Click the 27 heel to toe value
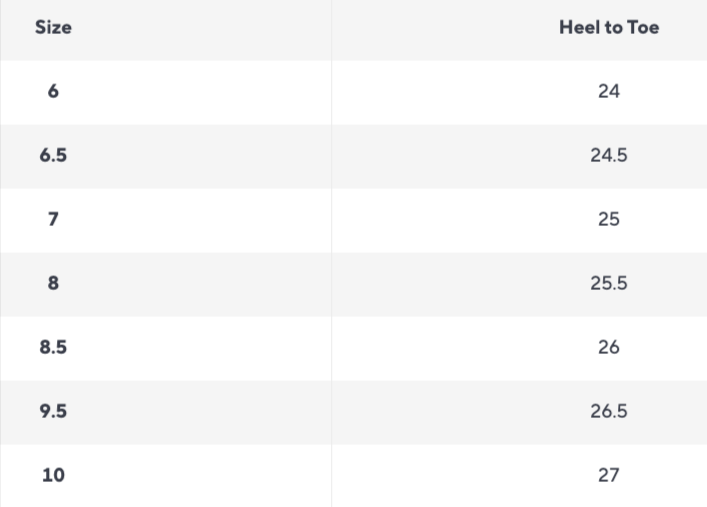Viewport: 707px width, 507px height. coord(608,475)
